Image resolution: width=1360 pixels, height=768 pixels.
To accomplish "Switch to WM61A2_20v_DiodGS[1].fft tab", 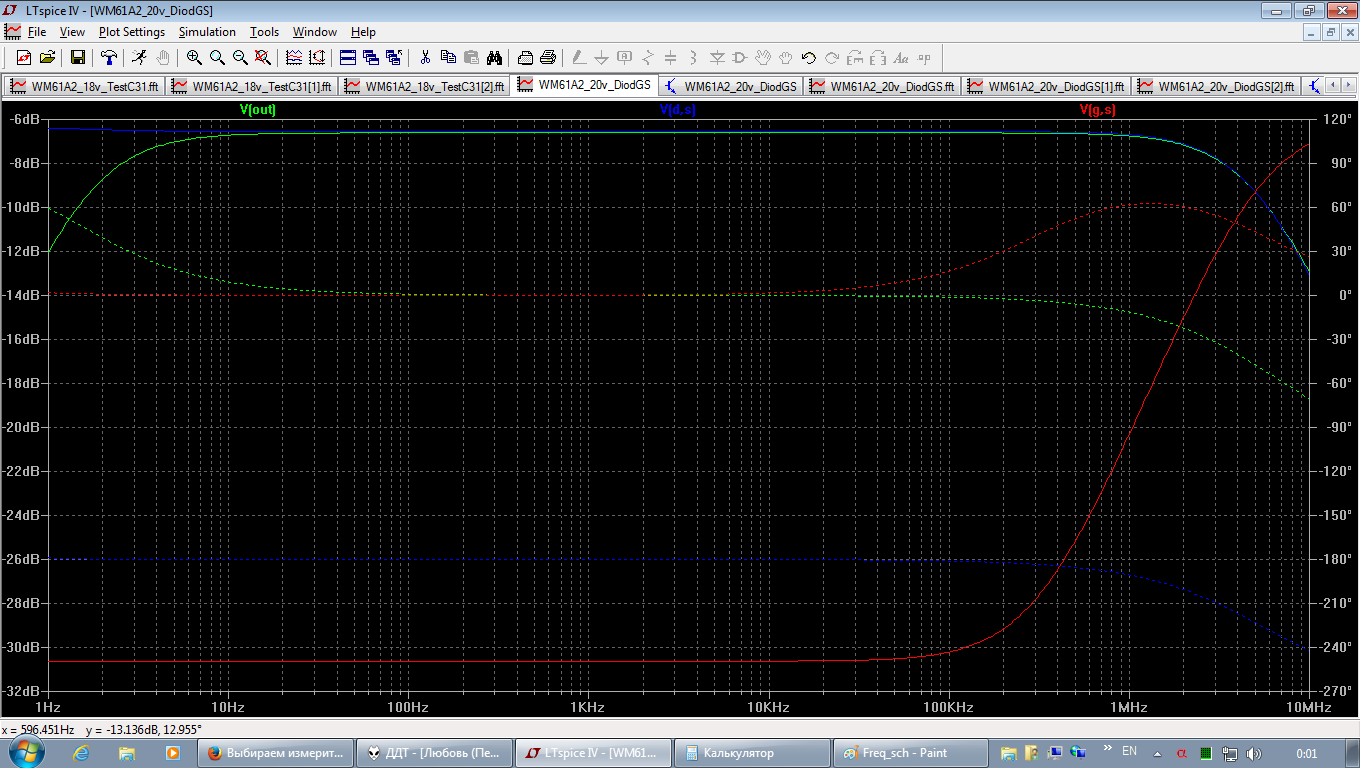I will [x=1047, y=86].
